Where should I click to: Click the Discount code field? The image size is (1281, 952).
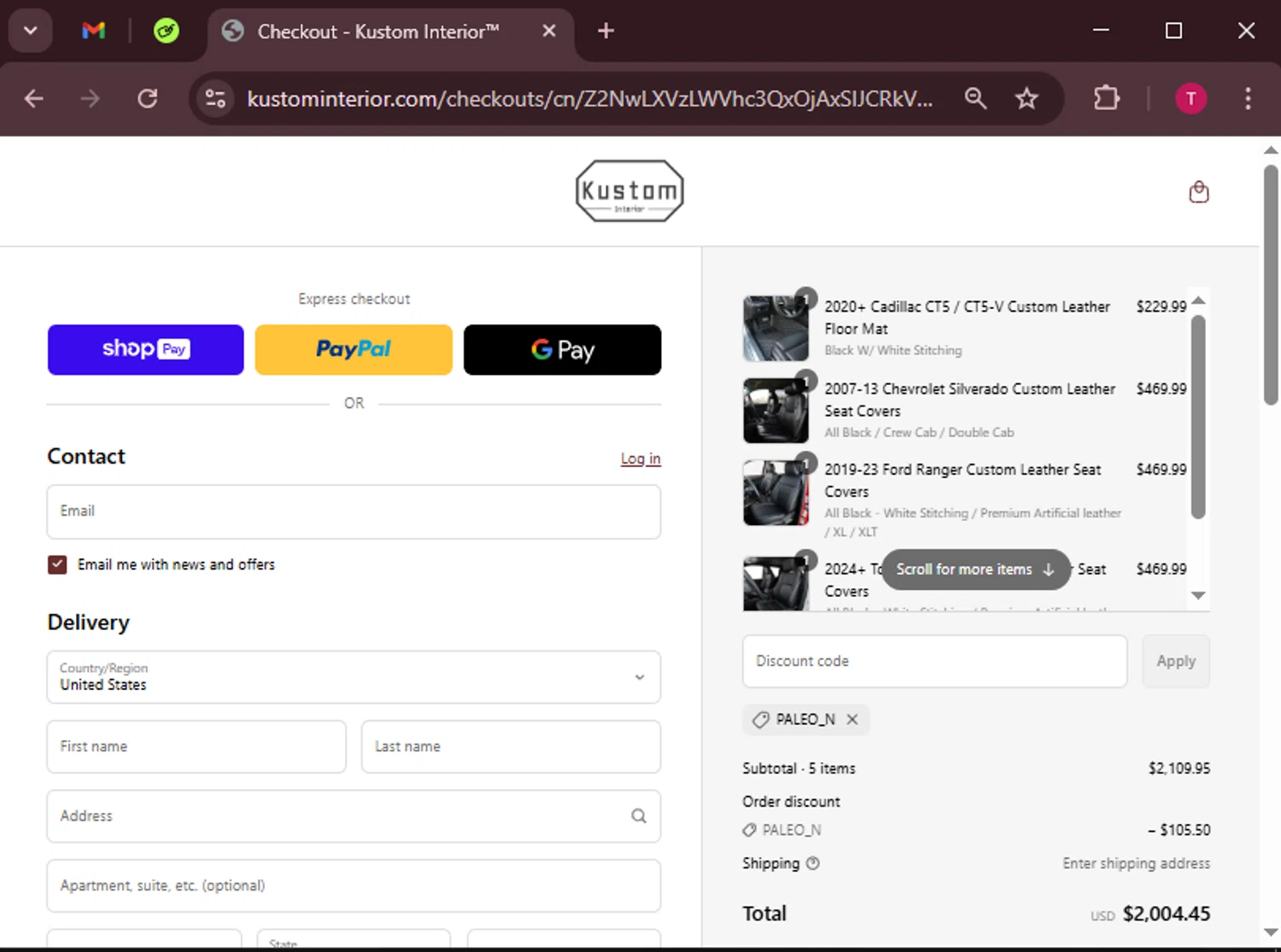click(935, 661)
